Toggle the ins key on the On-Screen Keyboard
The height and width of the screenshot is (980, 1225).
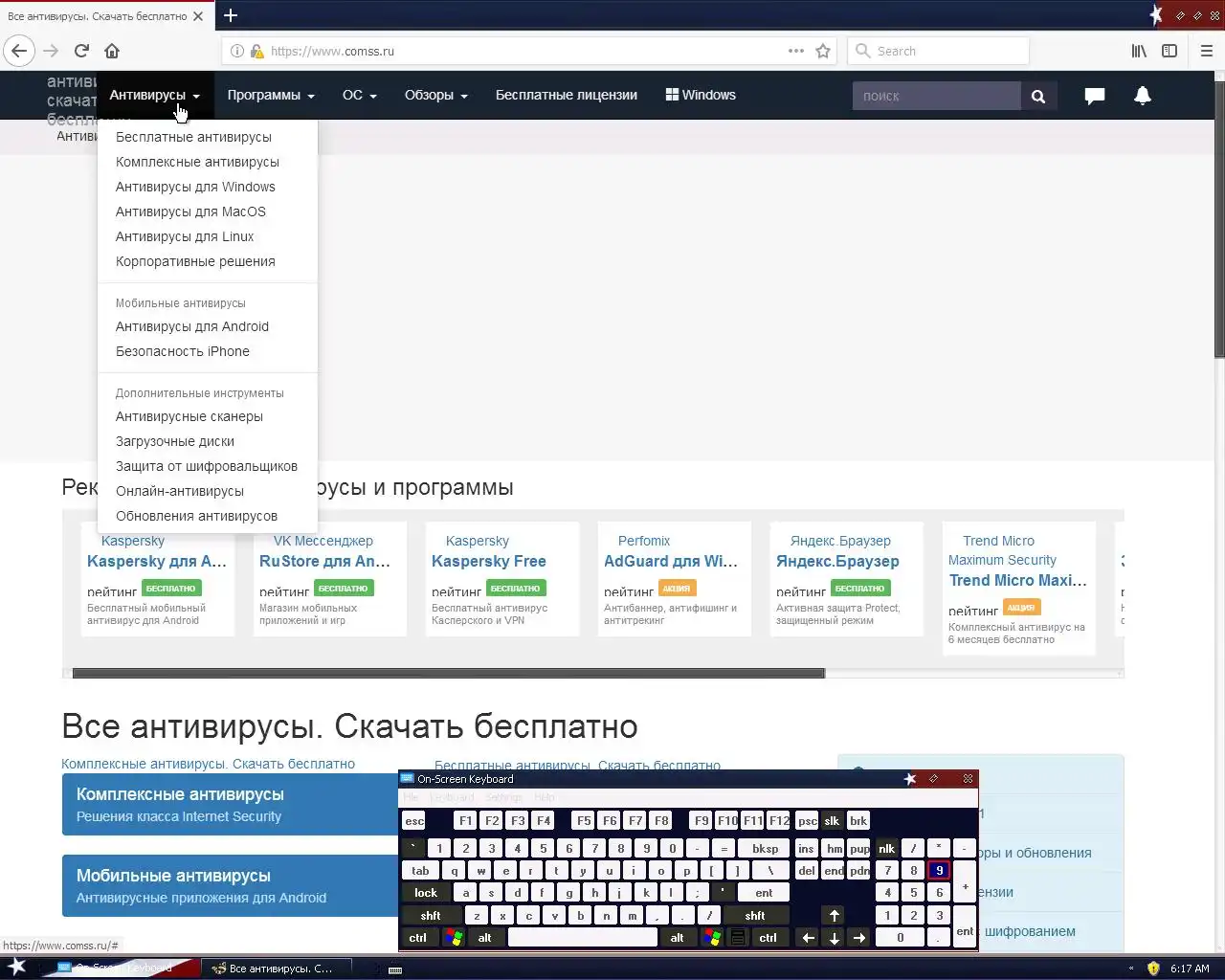pyautogui.click(x=806, y=849)
